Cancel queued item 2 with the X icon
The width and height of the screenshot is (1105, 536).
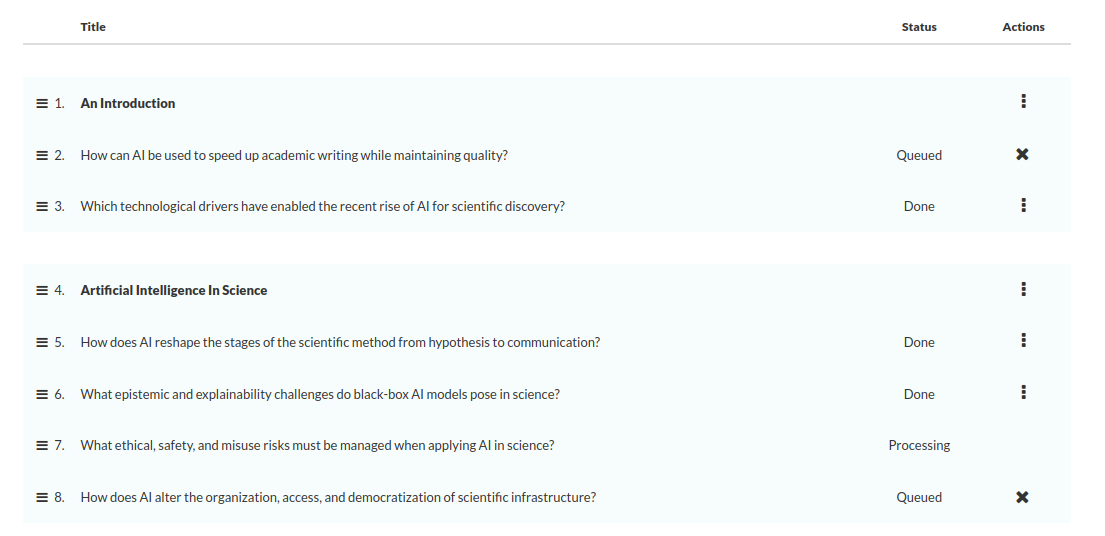click(1022, 154)
